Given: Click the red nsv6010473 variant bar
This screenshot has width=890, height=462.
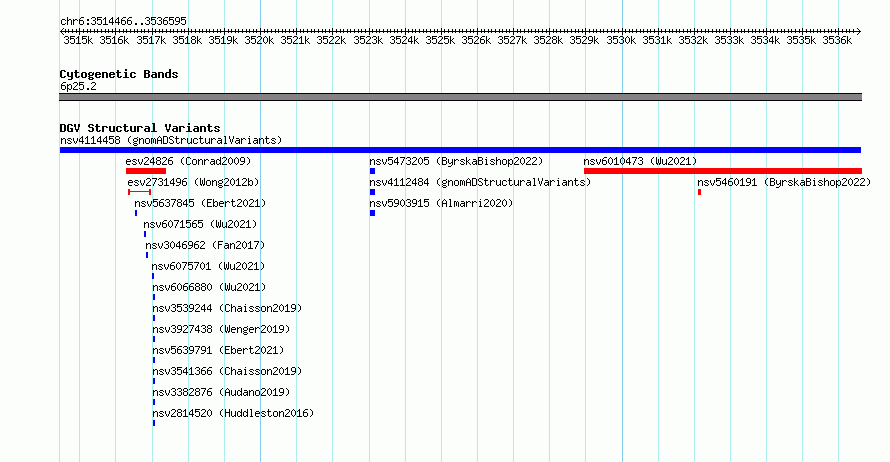Looking at the screenshot, I should [723, 171].
